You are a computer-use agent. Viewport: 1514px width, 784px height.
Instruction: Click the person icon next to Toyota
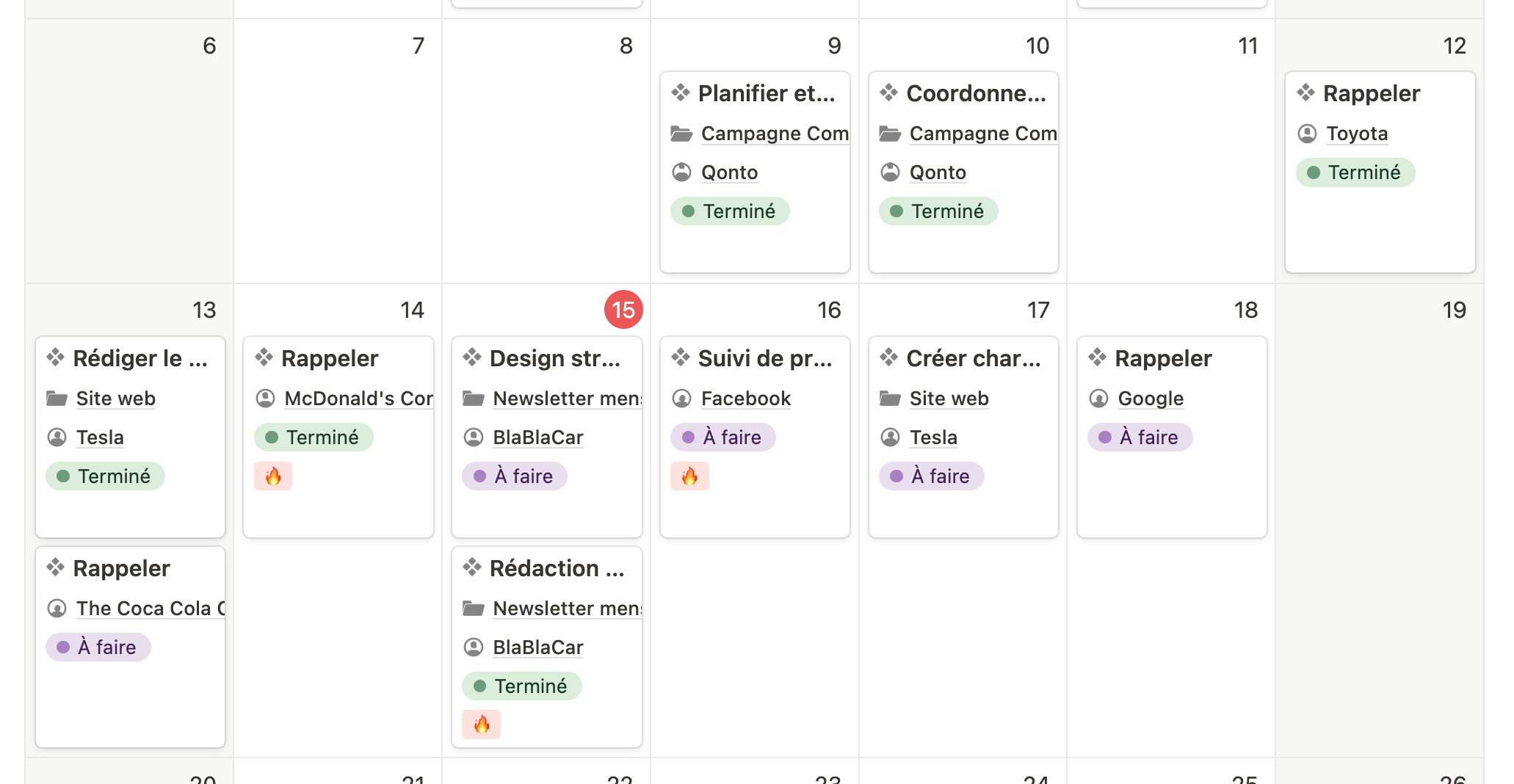point(1307,134)
